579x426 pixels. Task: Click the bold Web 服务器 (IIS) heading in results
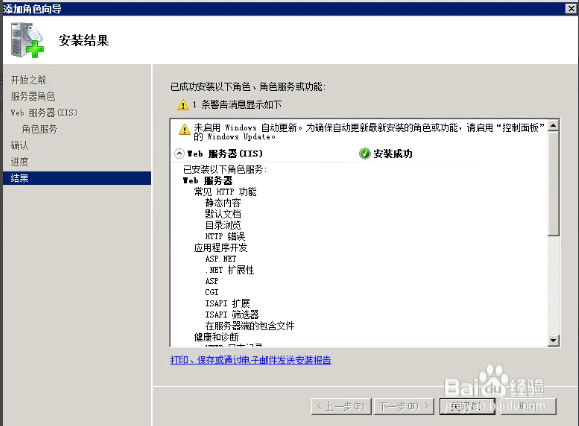click(x=225, y=154)
